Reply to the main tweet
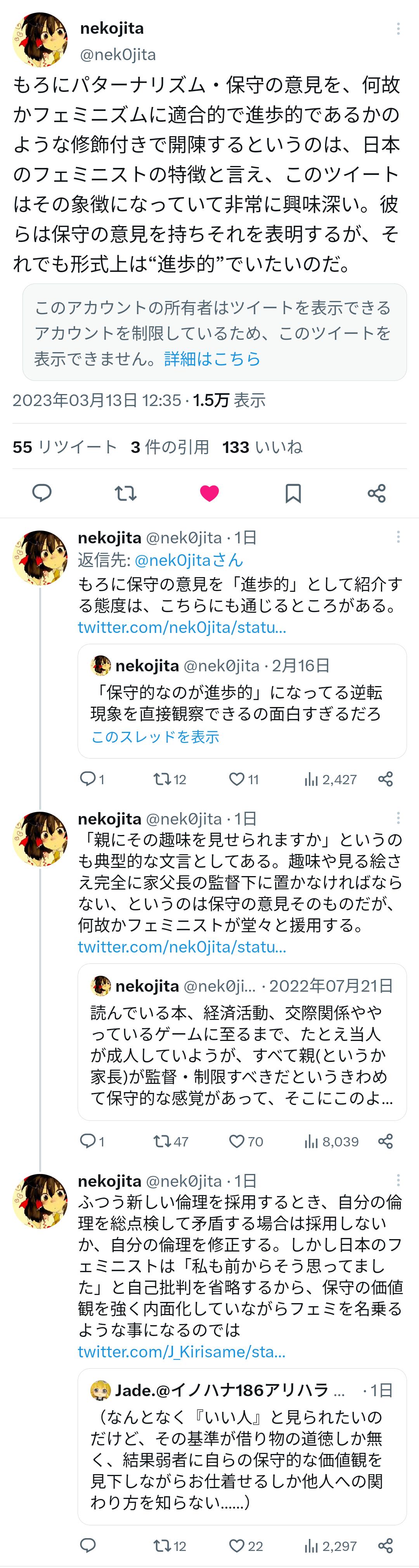The width and height of the screenshot is (419, 1568). pos(42,493)
